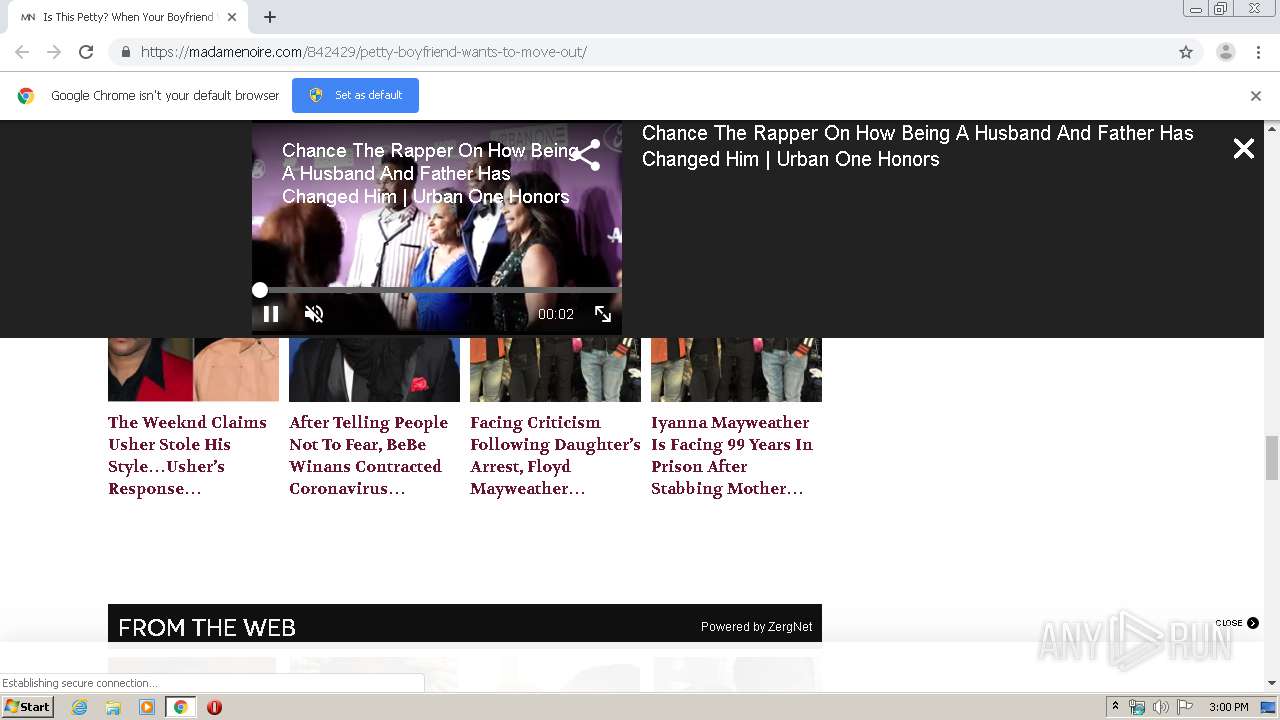1280x720 pixels.
Task: Reload the current page
Action: coord(86,52)
